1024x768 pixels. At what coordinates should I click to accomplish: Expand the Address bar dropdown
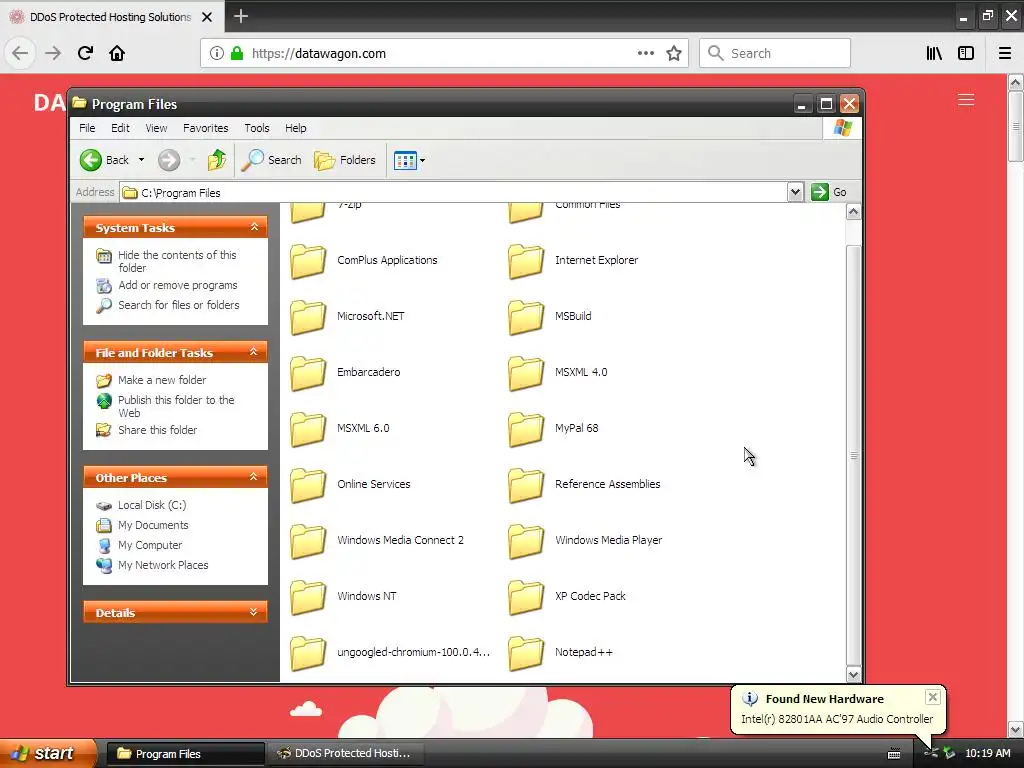795,192
